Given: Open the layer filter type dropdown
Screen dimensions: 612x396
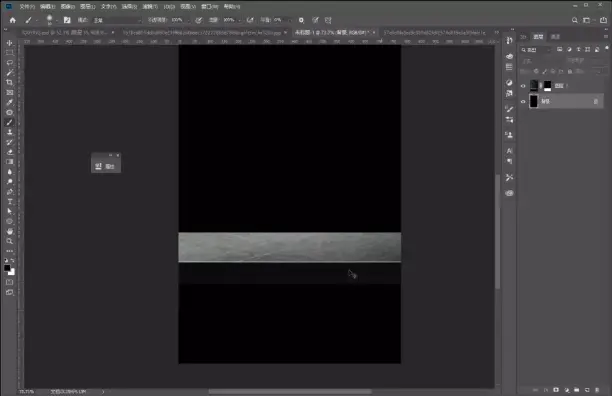Looking at the screenshot, I should (x=536, y=50).
